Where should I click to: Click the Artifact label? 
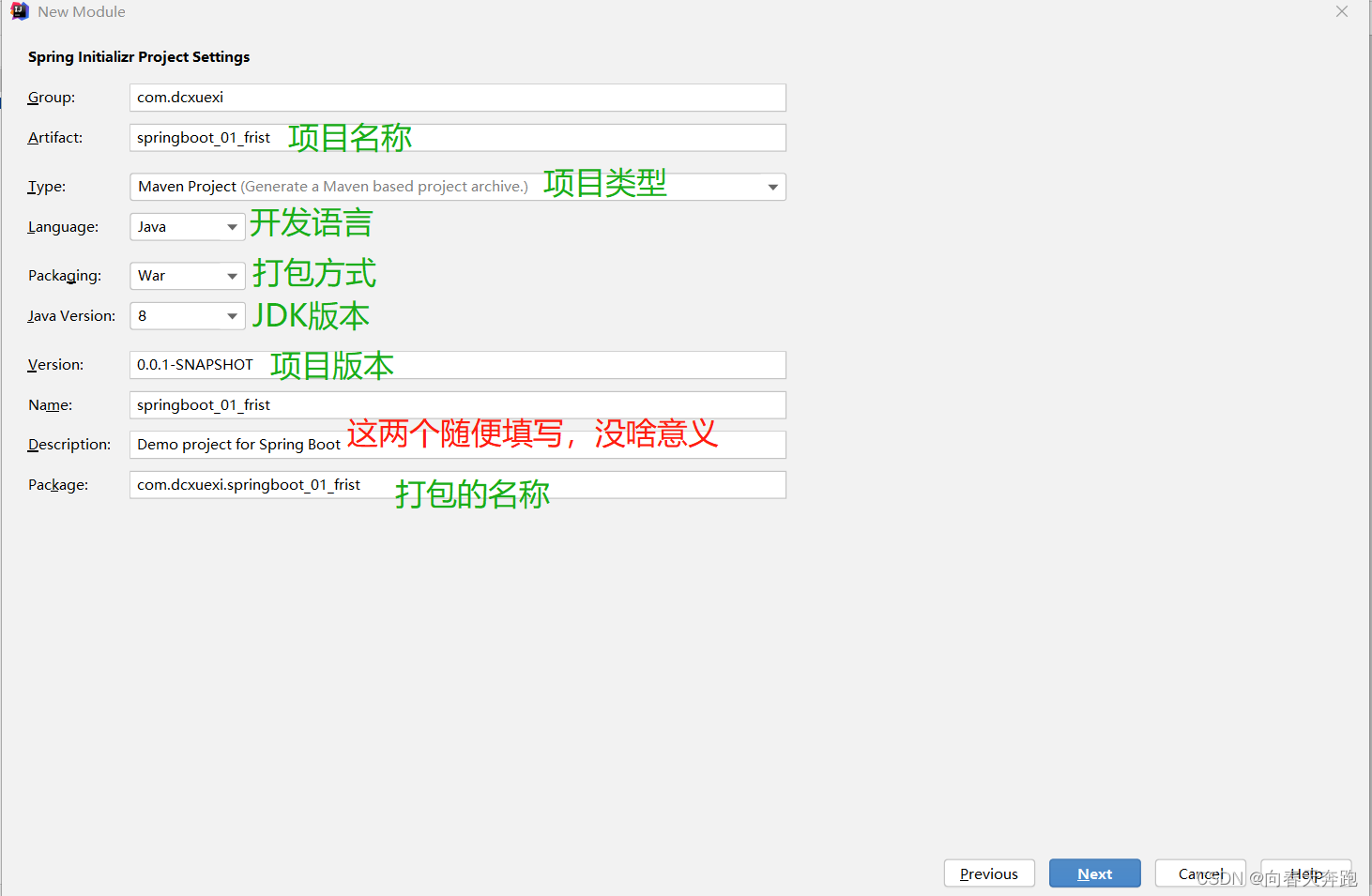point(55,138)
